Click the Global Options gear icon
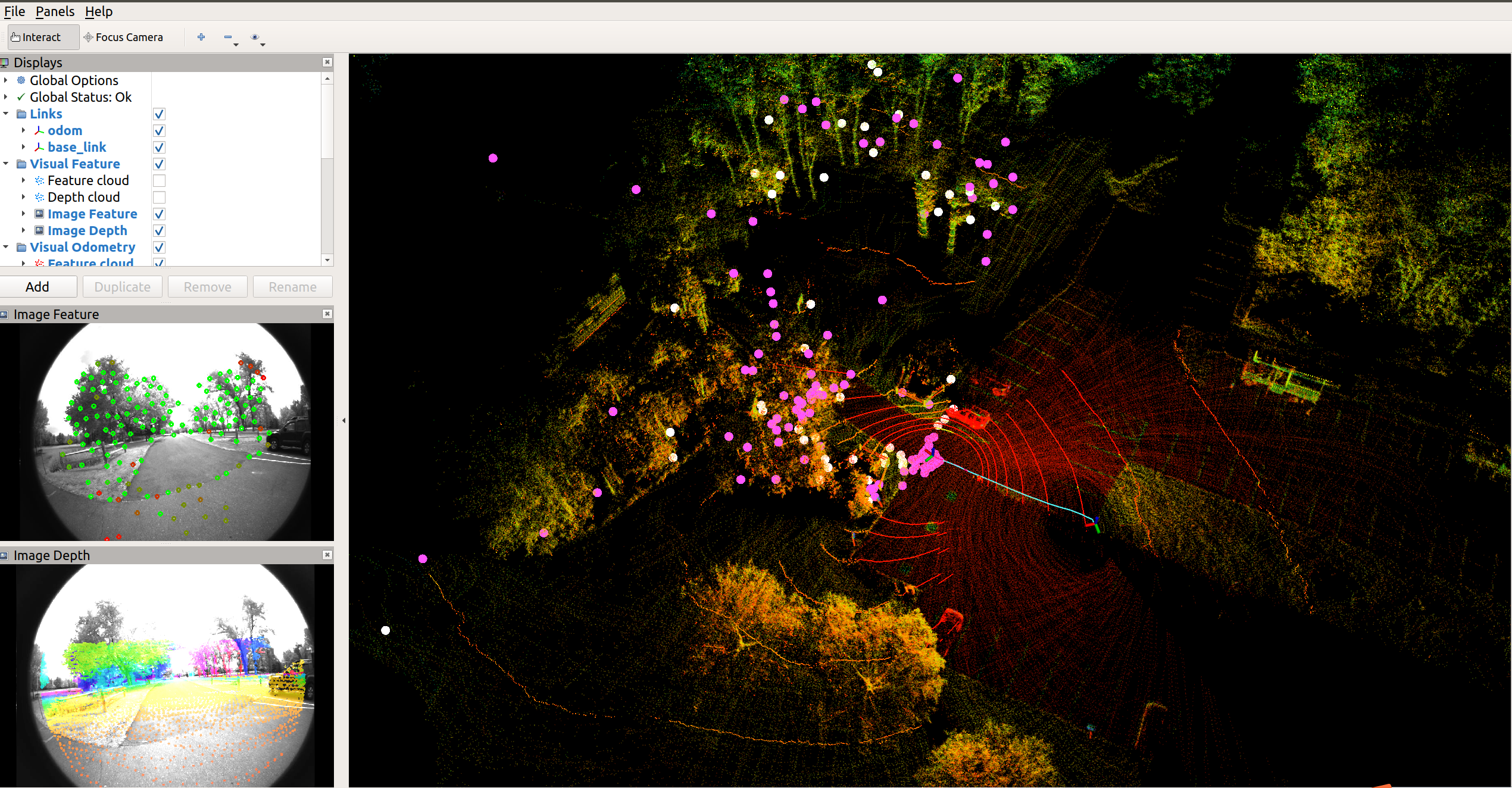Screen dimensions: 1512x788 click(x=21, y=80)
